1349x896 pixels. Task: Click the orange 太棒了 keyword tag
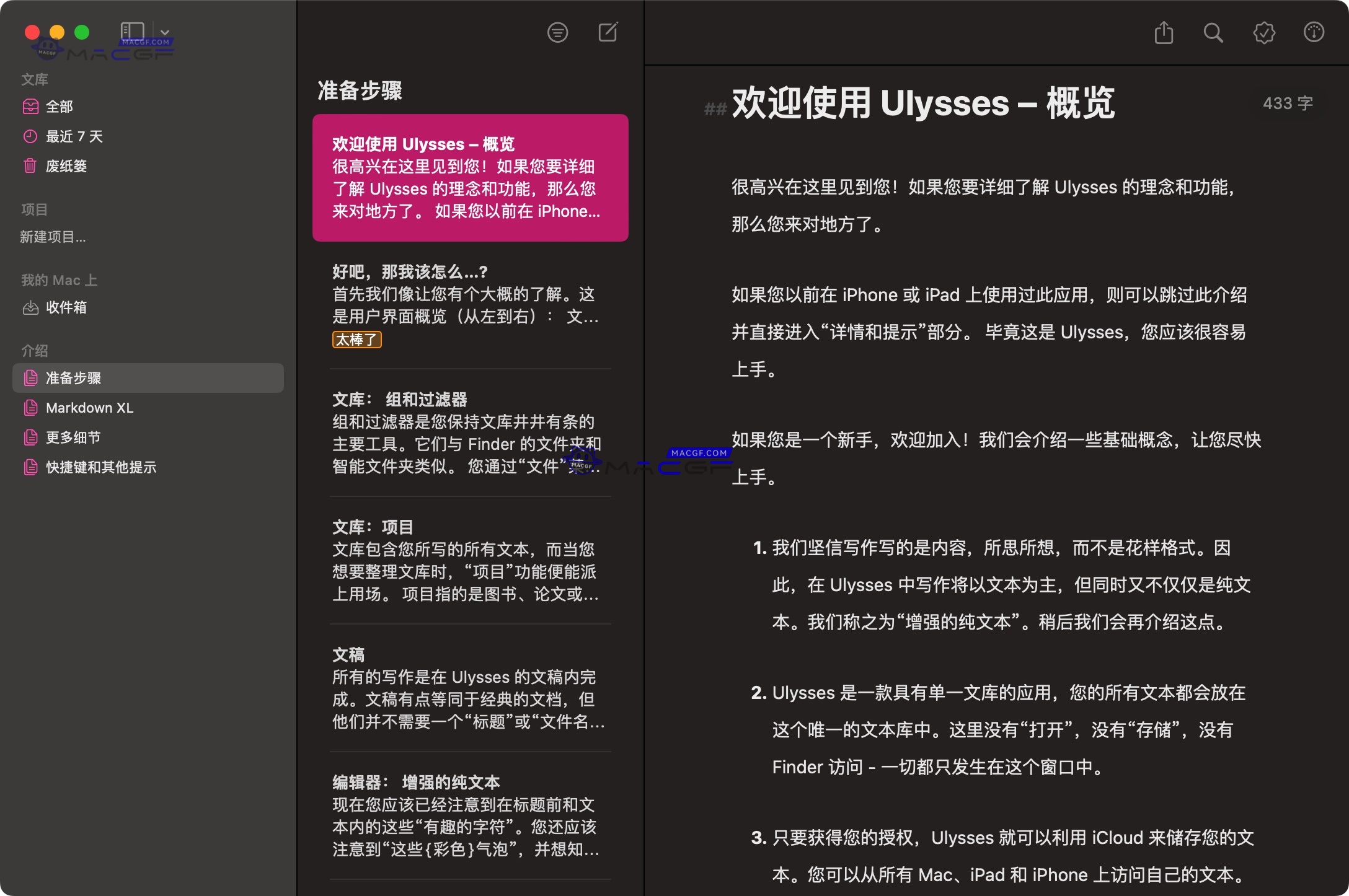point(356,340)
